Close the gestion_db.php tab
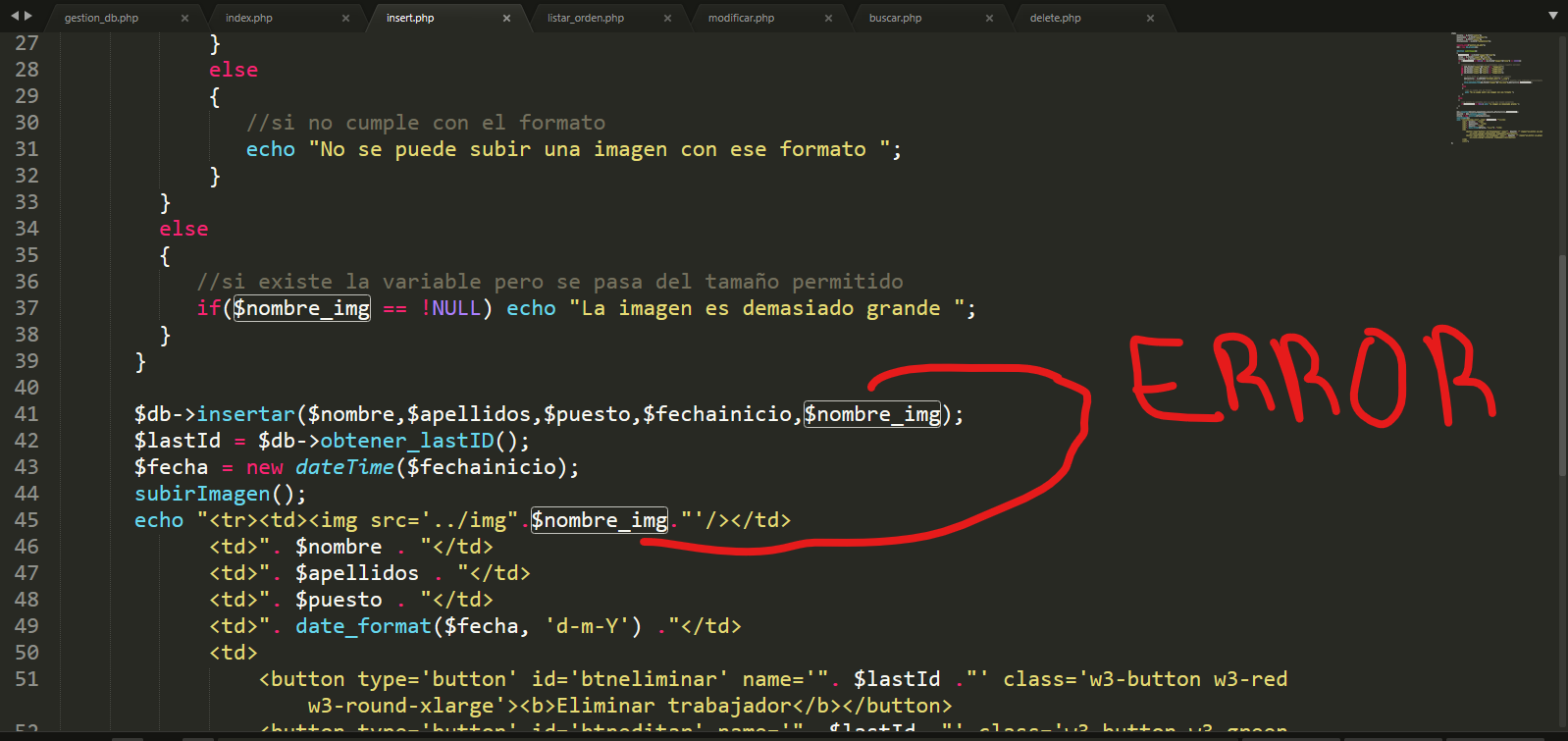This screenshot has width=1568, height=741. [185, 18]
